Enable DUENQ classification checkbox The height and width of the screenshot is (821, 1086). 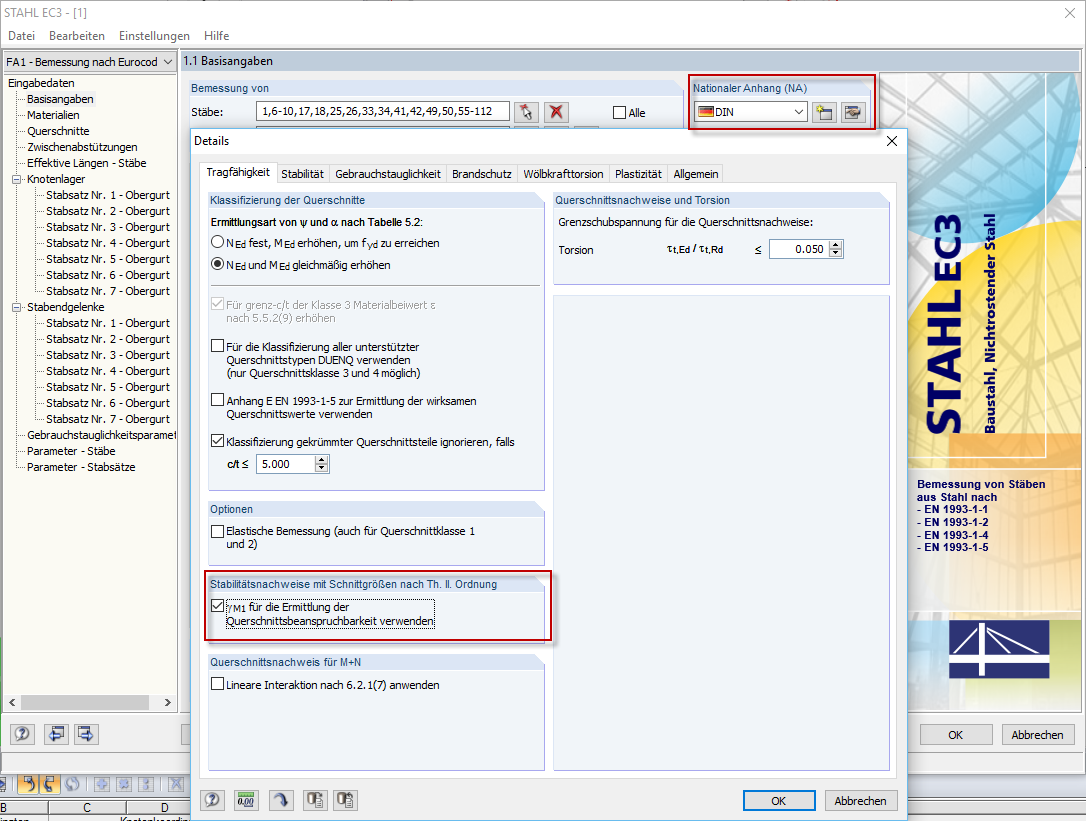pyautogui.click(x=217, y=346)
